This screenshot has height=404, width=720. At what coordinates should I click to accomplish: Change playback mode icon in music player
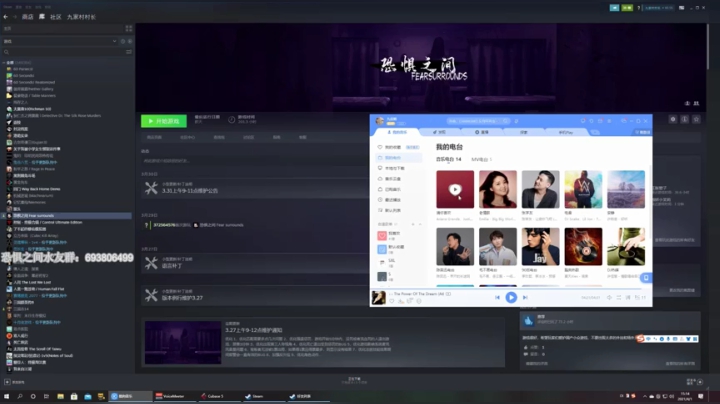(x=619, y=297)
